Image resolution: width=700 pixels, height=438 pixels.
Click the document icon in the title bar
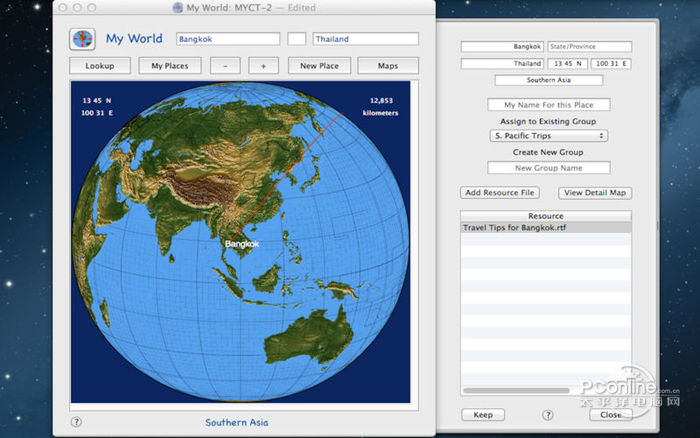coord(178,8)
